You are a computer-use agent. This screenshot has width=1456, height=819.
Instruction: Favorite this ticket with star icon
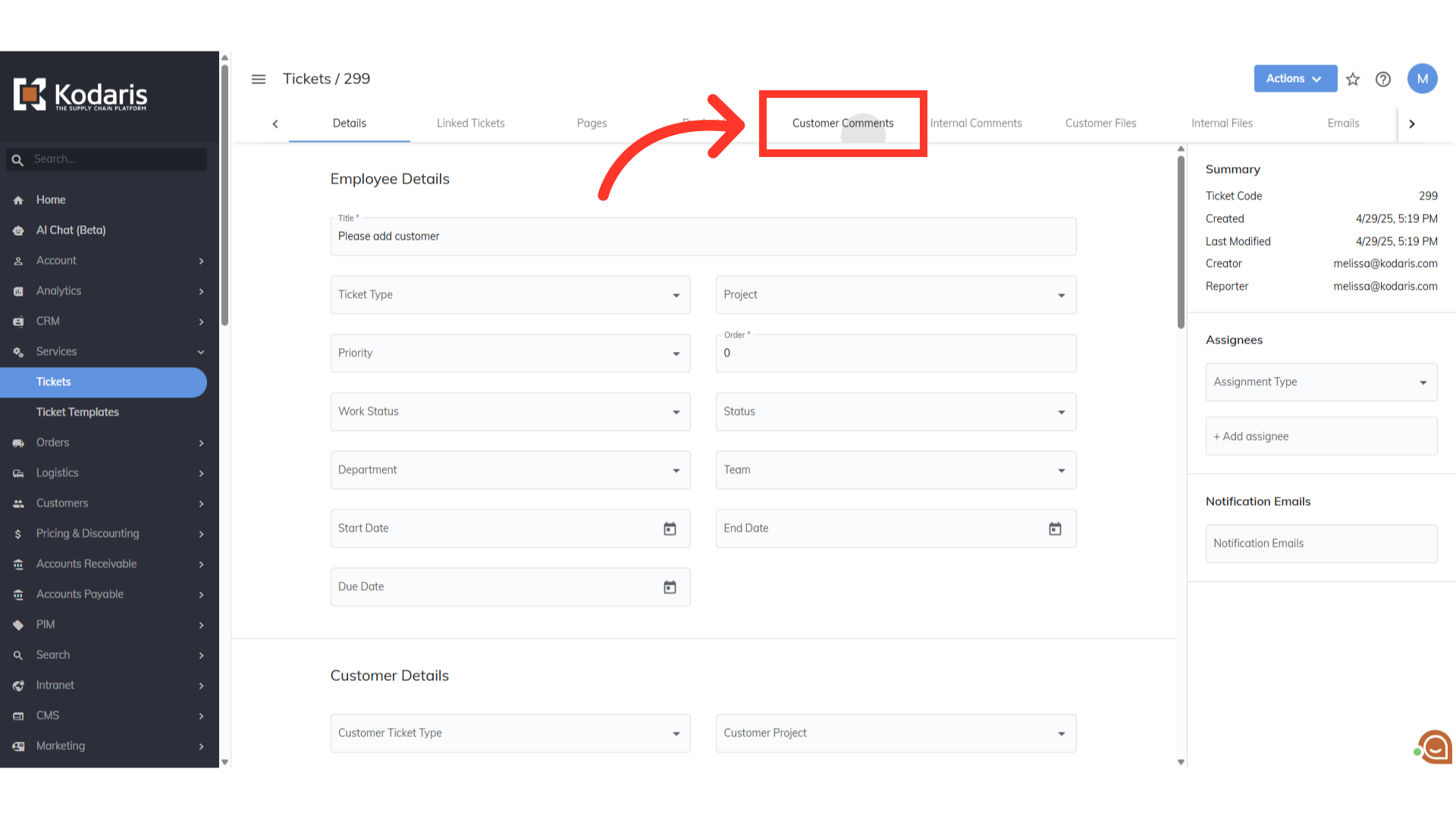click(1353, 79)
